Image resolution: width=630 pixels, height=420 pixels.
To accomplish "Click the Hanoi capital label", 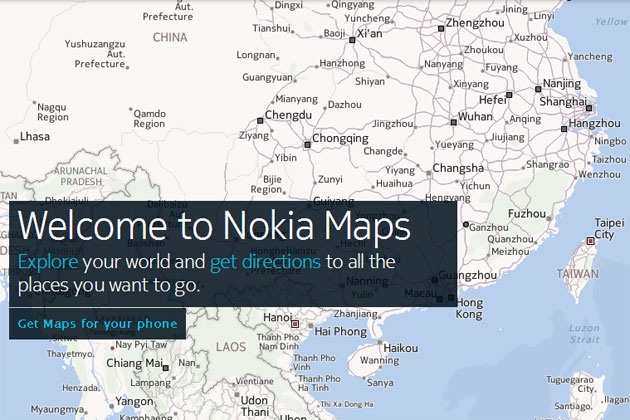I will coord(277,318).
